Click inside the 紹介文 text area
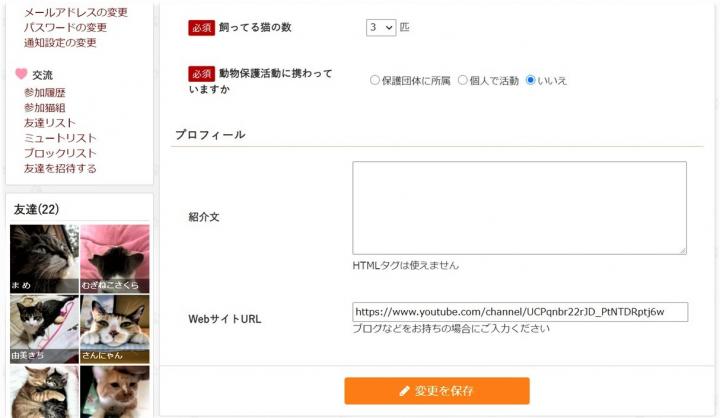The image size is (720, 418). (x=519, y=208)
